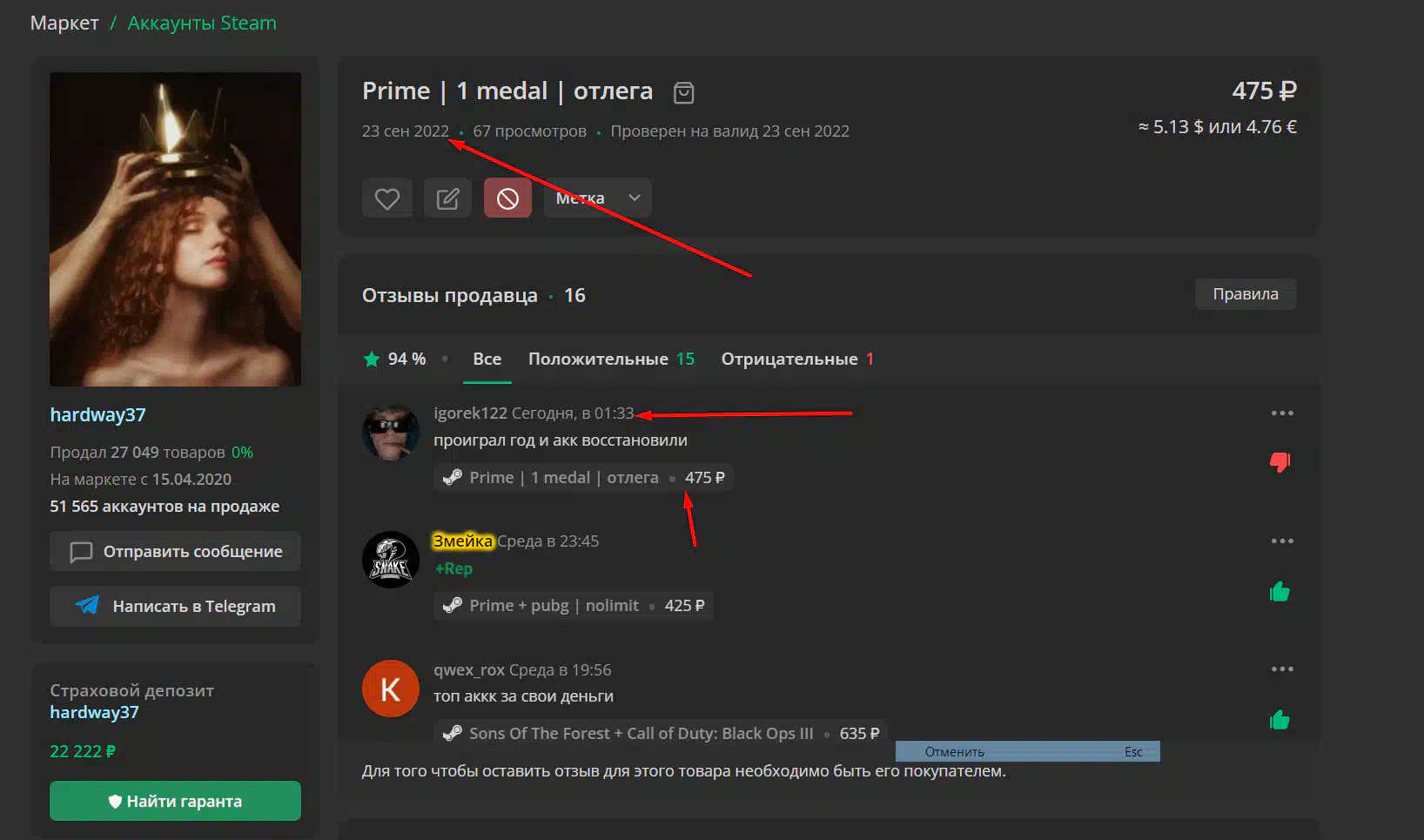Click green thumbs-up on Змейка review
The height and width of the screenshot is (840, 1424).
1280,592
